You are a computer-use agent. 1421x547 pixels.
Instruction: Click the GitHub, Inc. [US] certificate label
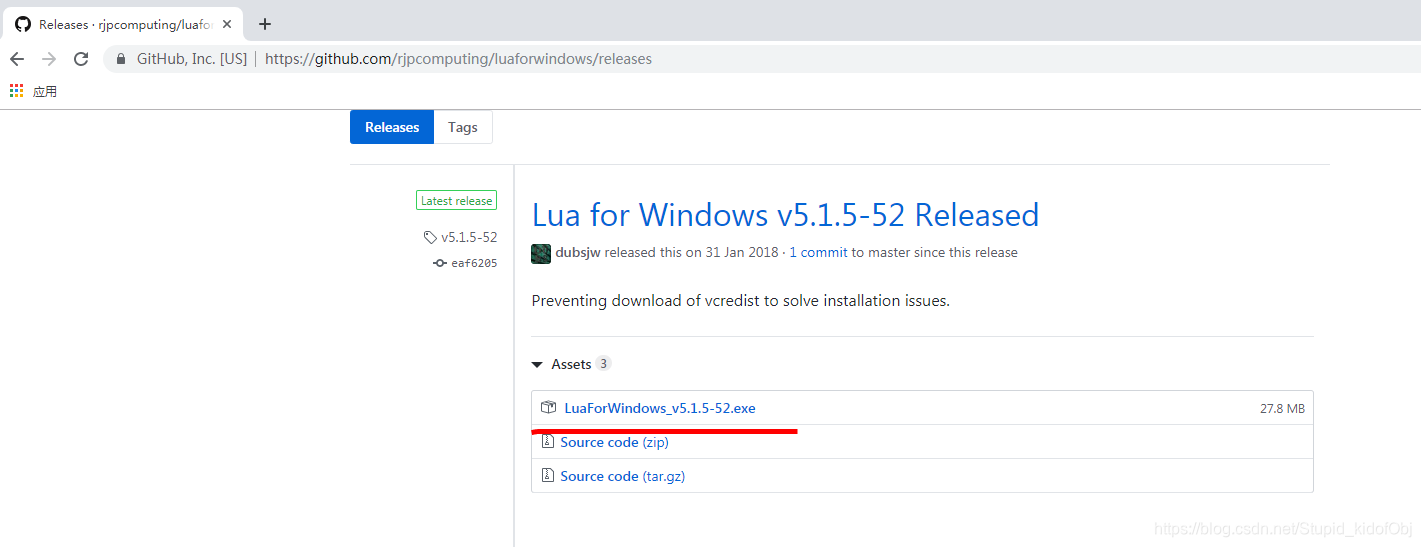pyautogui.click(x=192, y=59)
